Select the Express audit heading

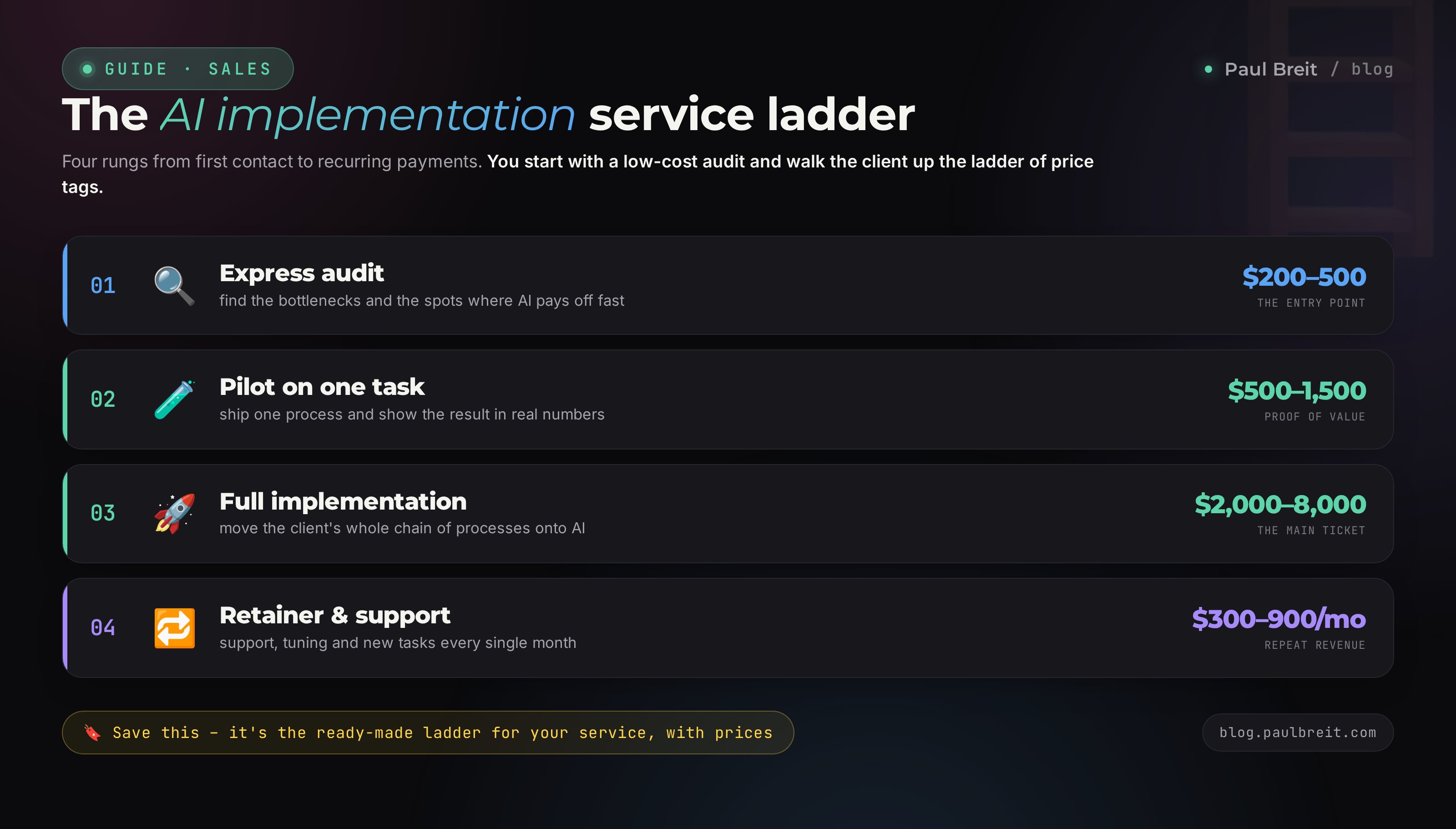tap(302, 273)
